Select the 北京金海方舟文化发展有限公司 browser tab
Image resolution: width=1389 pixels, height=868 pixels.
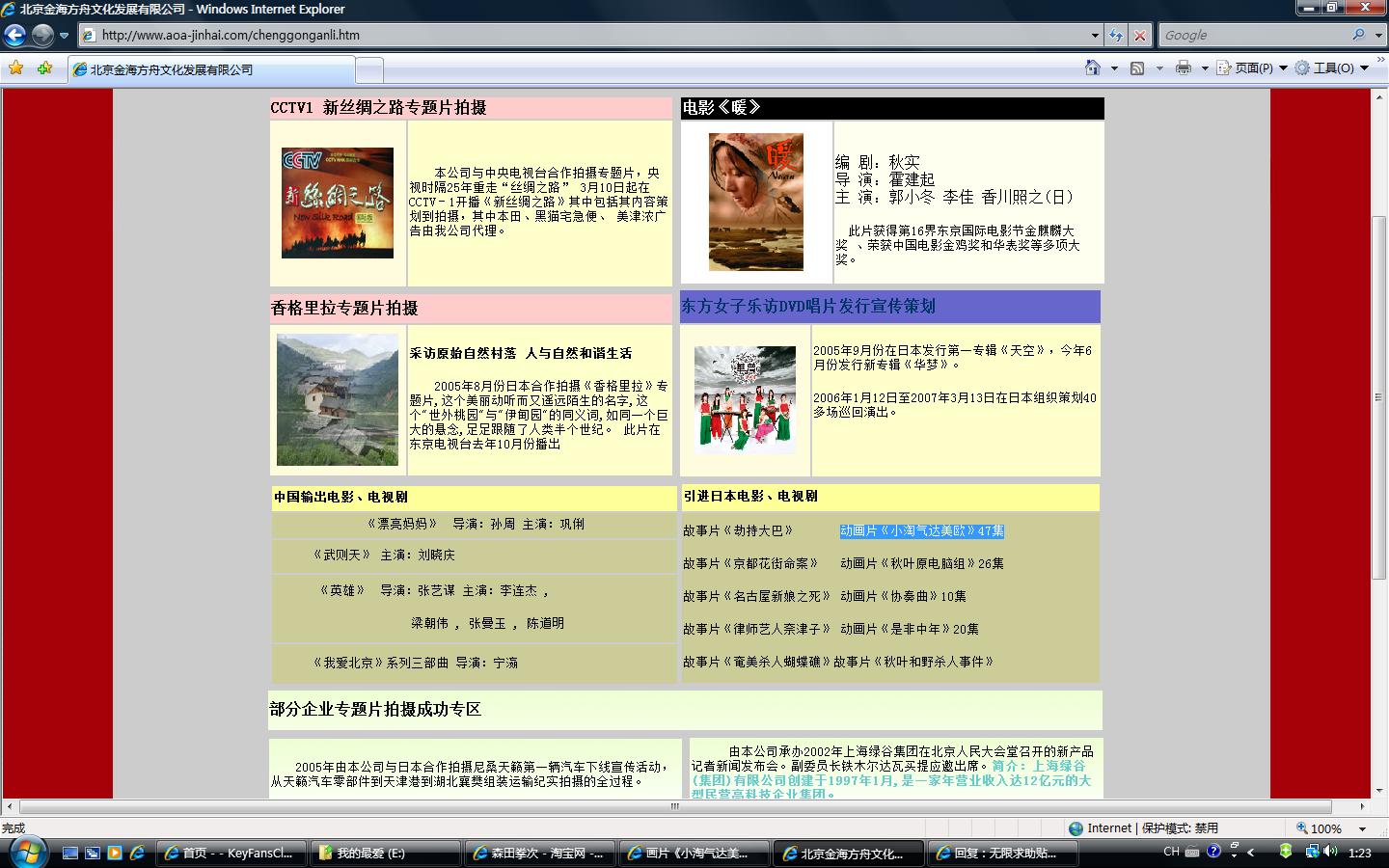[210, 69]
